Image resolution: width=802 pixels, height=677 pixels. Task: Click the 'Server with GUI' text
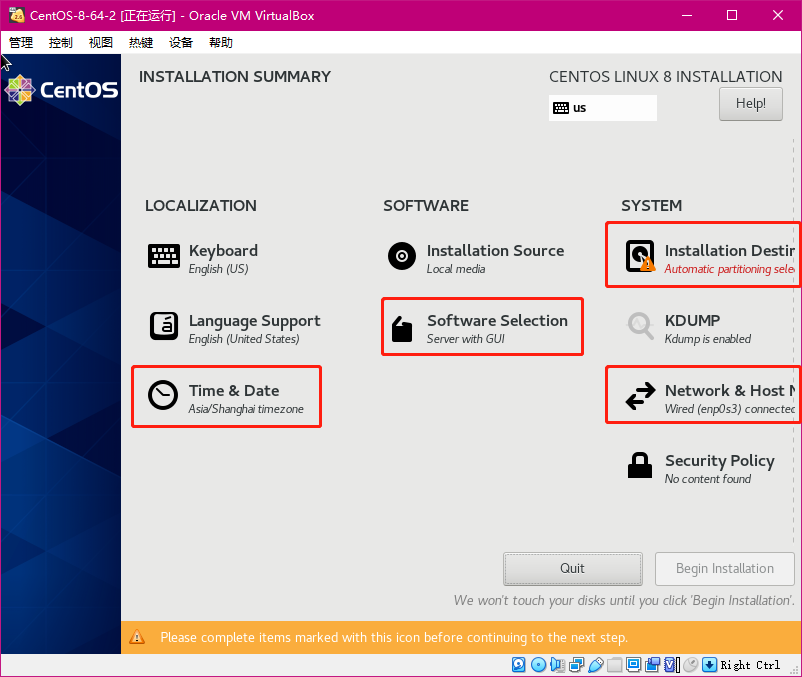465,339
